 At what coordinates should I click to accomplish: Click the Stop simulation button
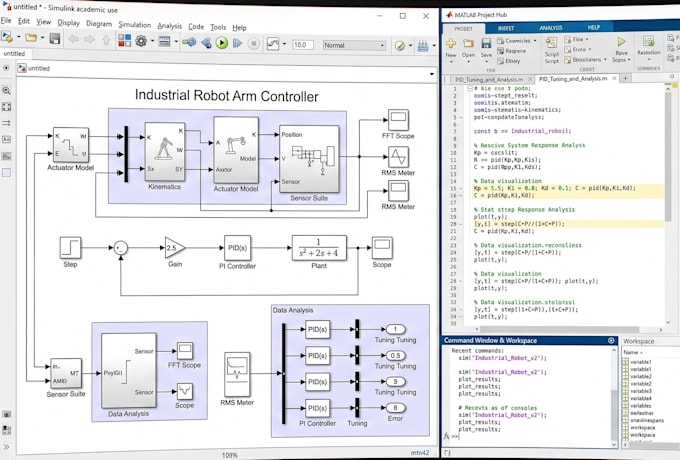tap(254, 43)
